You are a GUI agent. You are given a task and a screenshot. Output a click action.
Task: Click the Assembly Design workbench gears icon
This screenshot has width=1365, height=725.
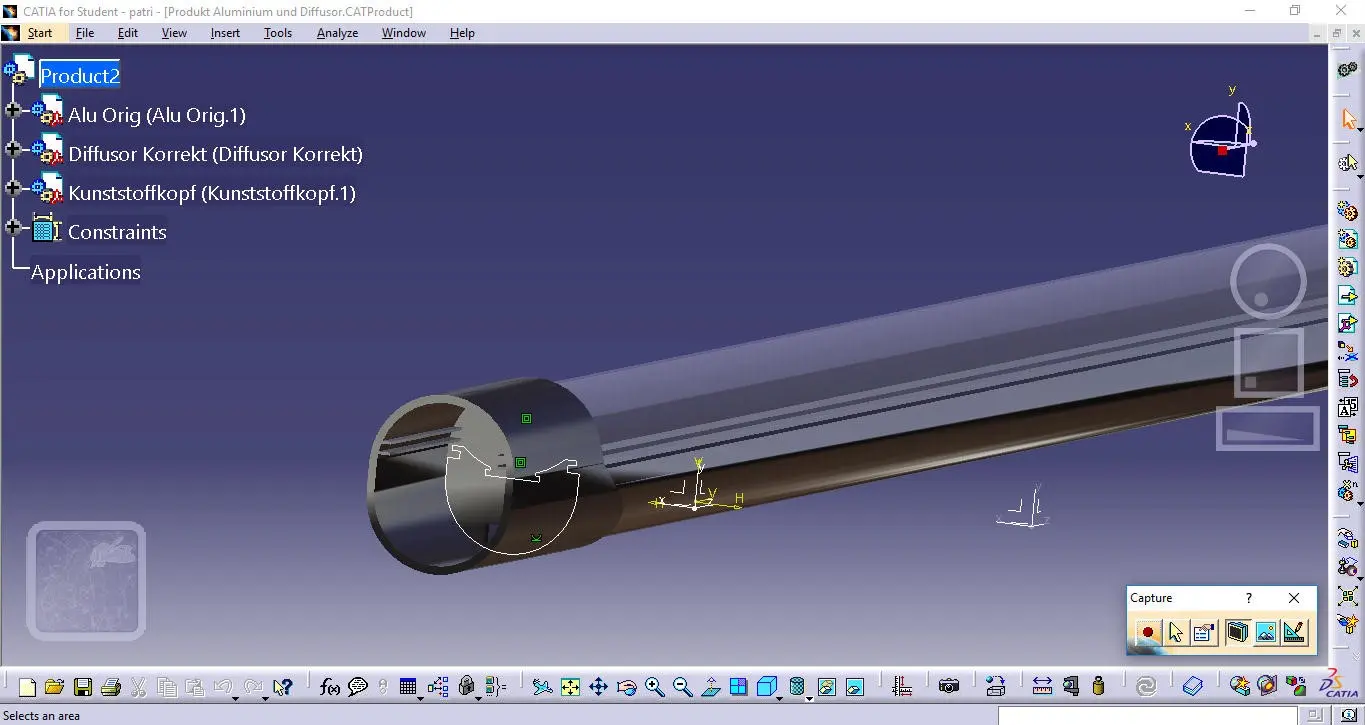click(x=1348, y=69)
